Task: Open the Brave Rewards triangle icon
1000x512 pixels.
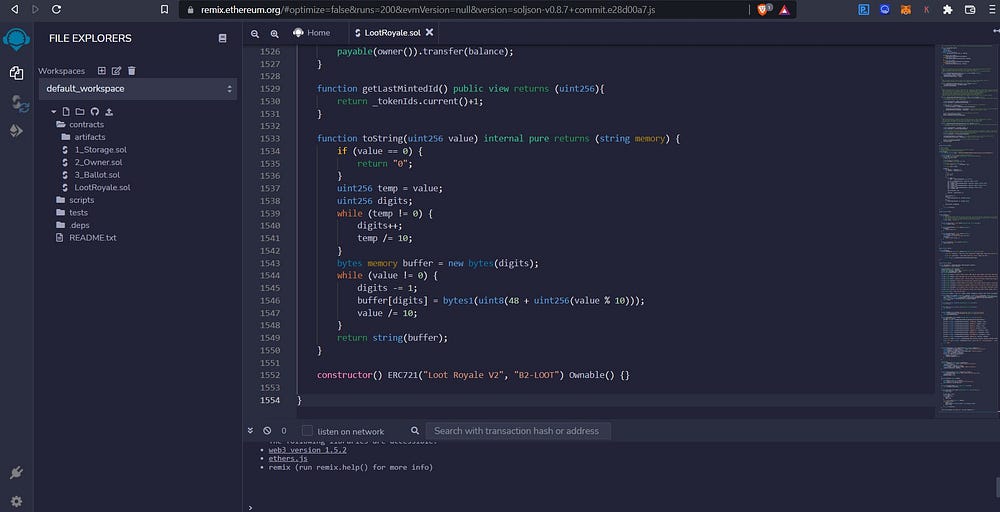Action: click(x=784, y=10)
